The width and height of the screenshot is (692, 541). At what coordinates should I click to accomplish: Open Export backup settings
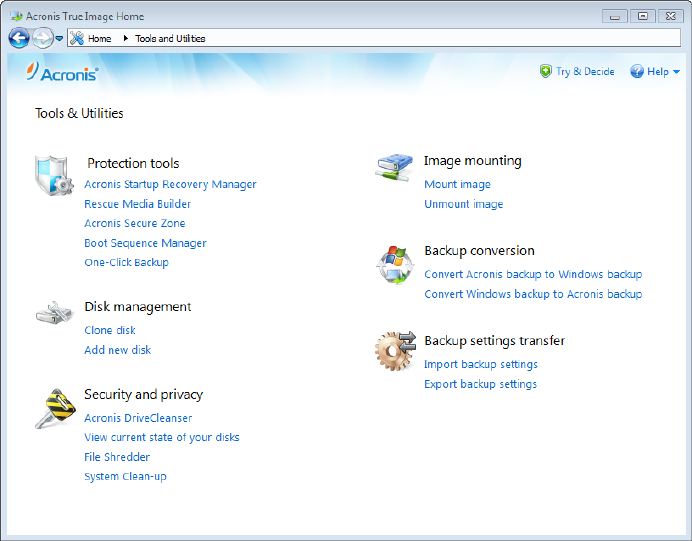pyautogui.click(x=480, y=384)
